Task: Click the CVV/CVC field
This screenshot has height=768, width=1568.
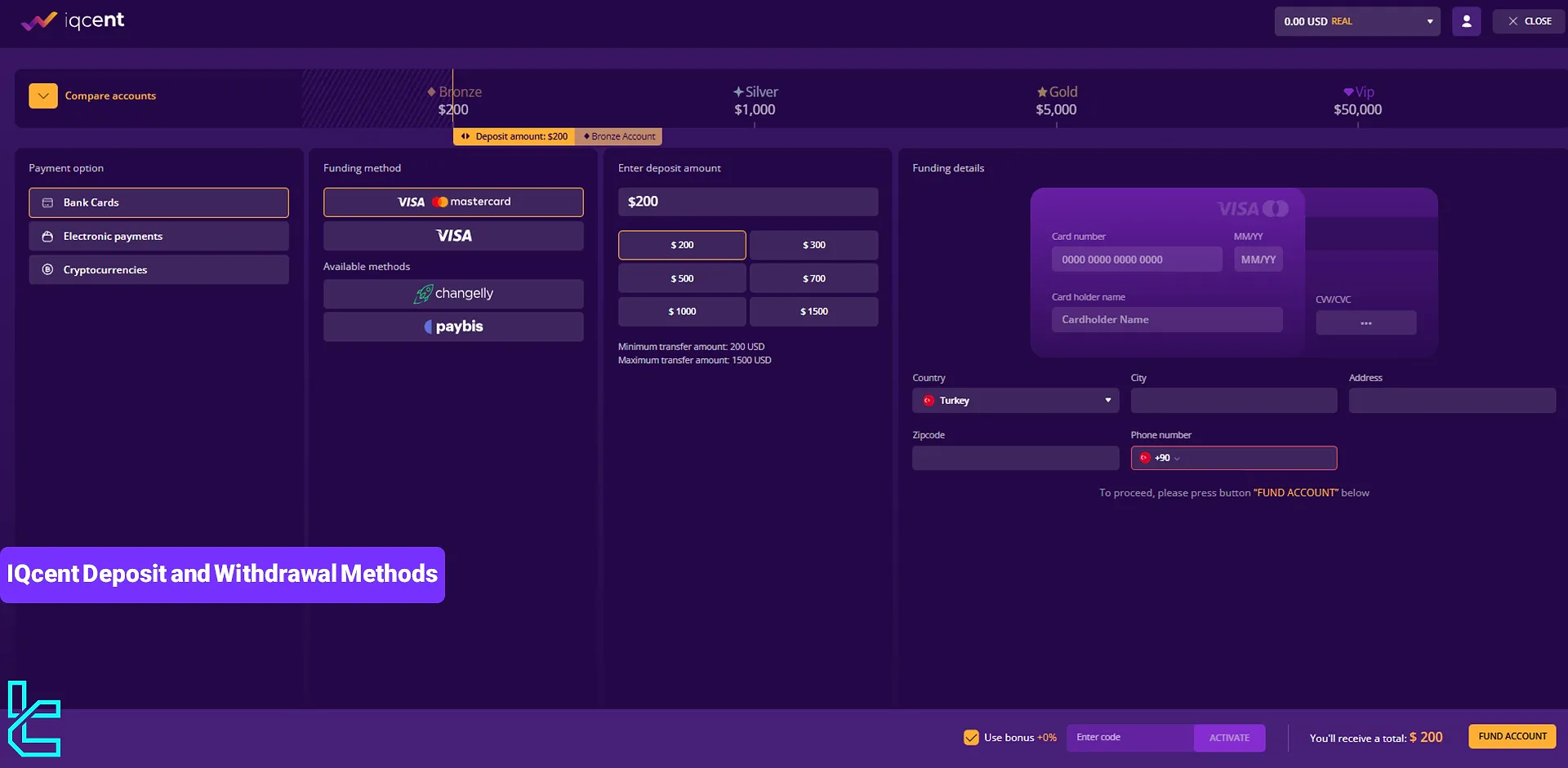Action: pos(1365,323)
